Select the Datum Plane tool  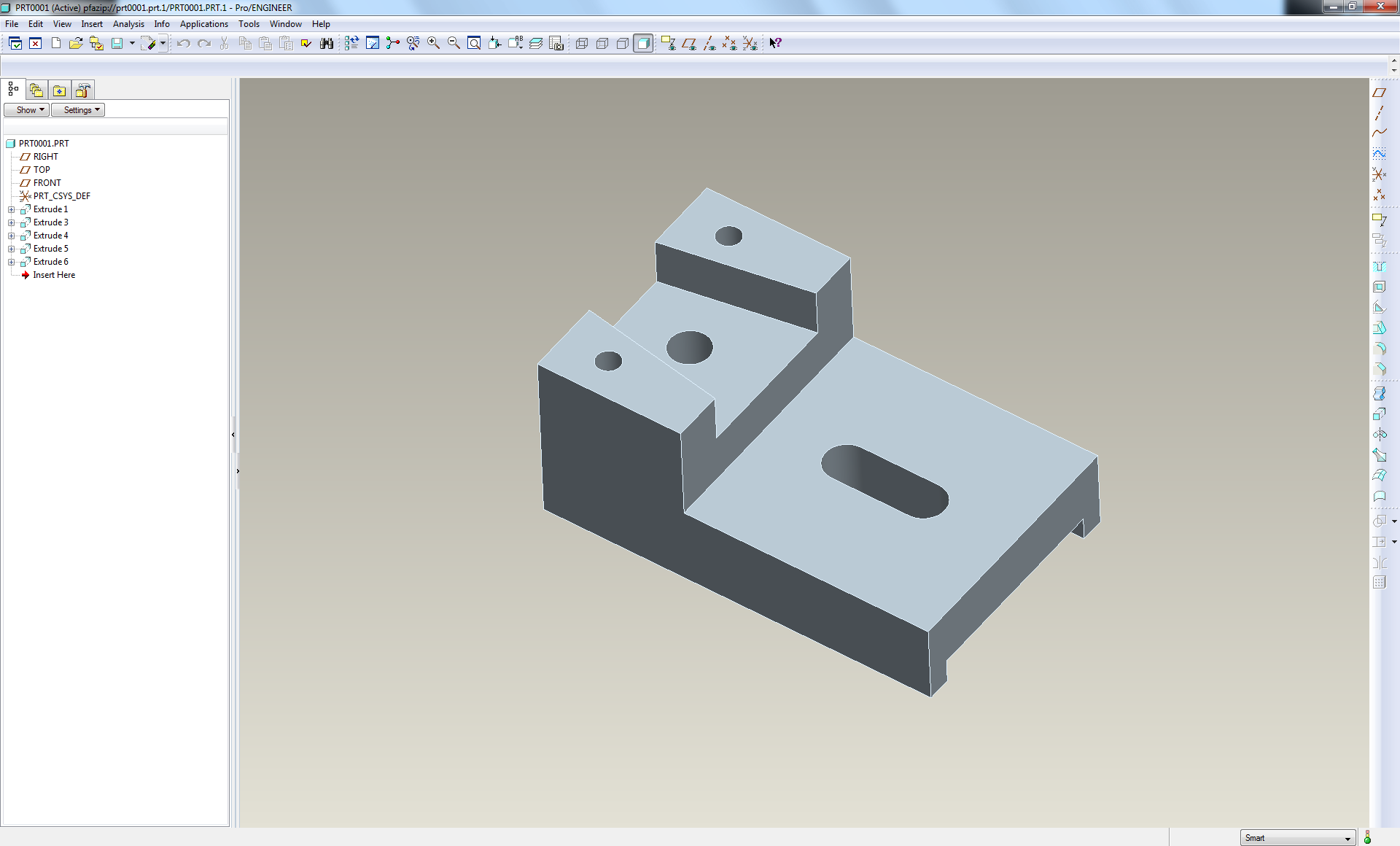(1379, 93)
